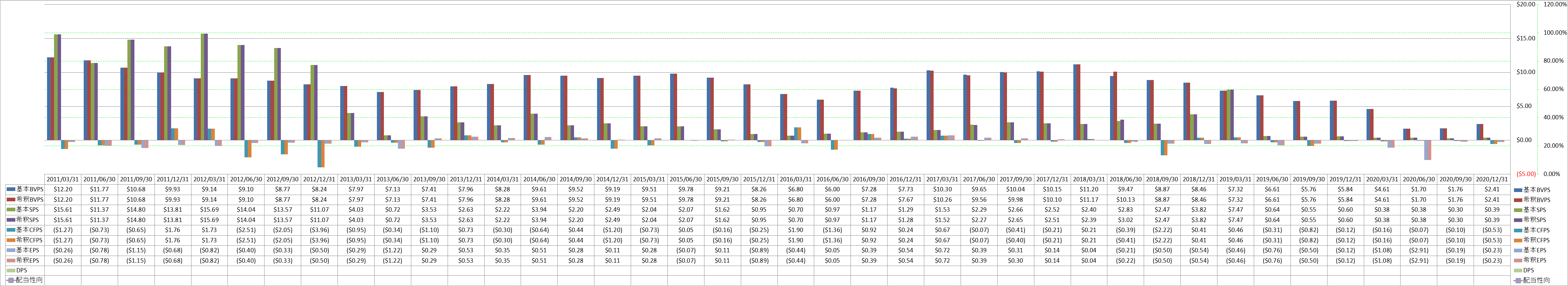Click 基本BVPS value $11.20 for 2018/03/31
This screenshot has width=1568, height=286.
tap(1089, 189)
